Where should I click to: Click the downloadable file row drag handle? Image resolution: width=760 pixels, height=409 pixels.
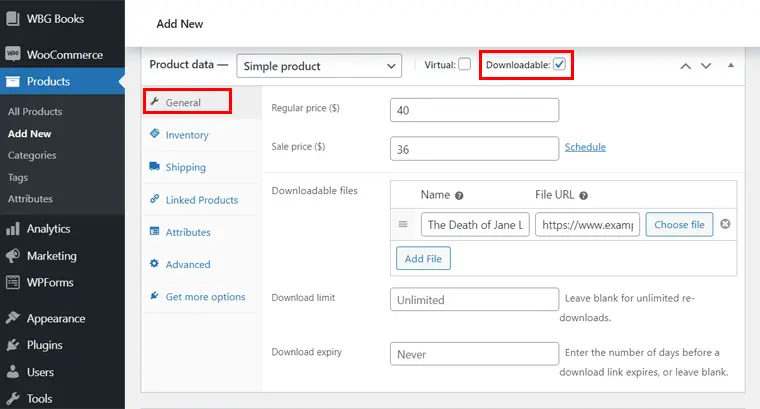pos(403,224)
